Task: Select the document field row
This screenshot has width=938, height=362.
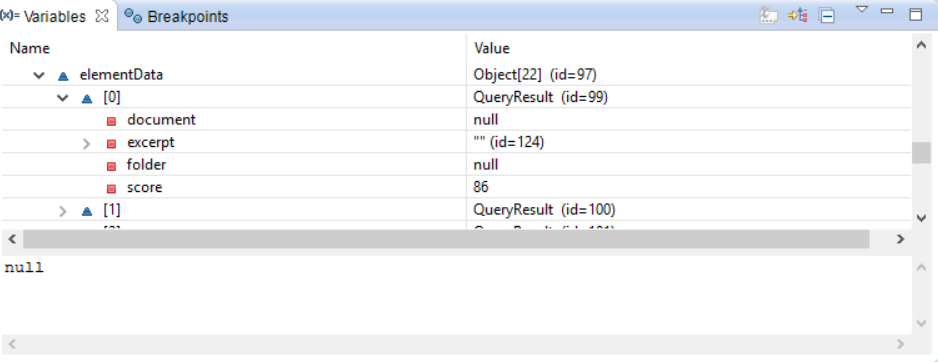Action: click(x=456, y=120)
